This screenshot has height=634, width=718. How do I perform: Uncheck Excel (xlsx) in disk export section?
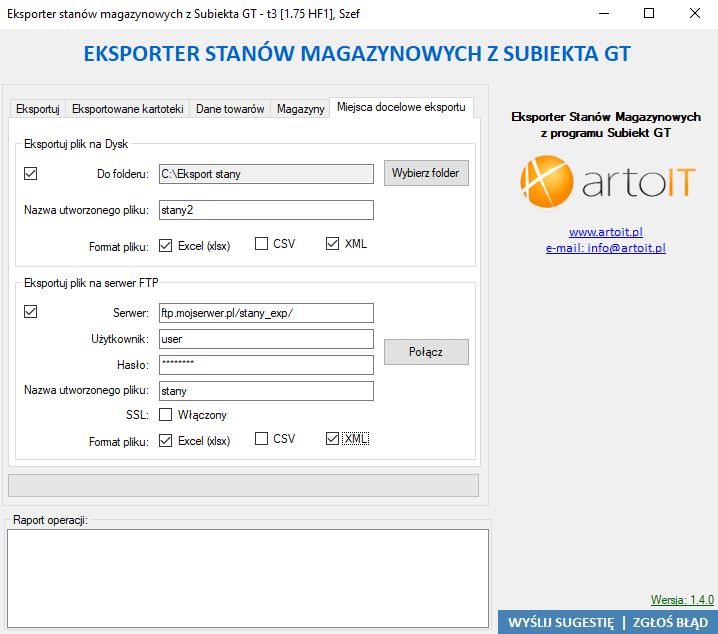166,244
